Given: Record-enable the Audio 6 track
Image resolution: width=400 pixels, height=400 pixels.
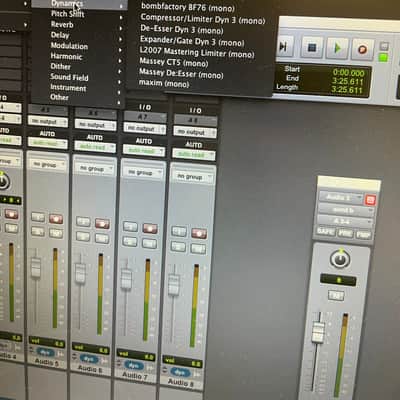Looking at the screenshot, I should (x=102, y=223).
